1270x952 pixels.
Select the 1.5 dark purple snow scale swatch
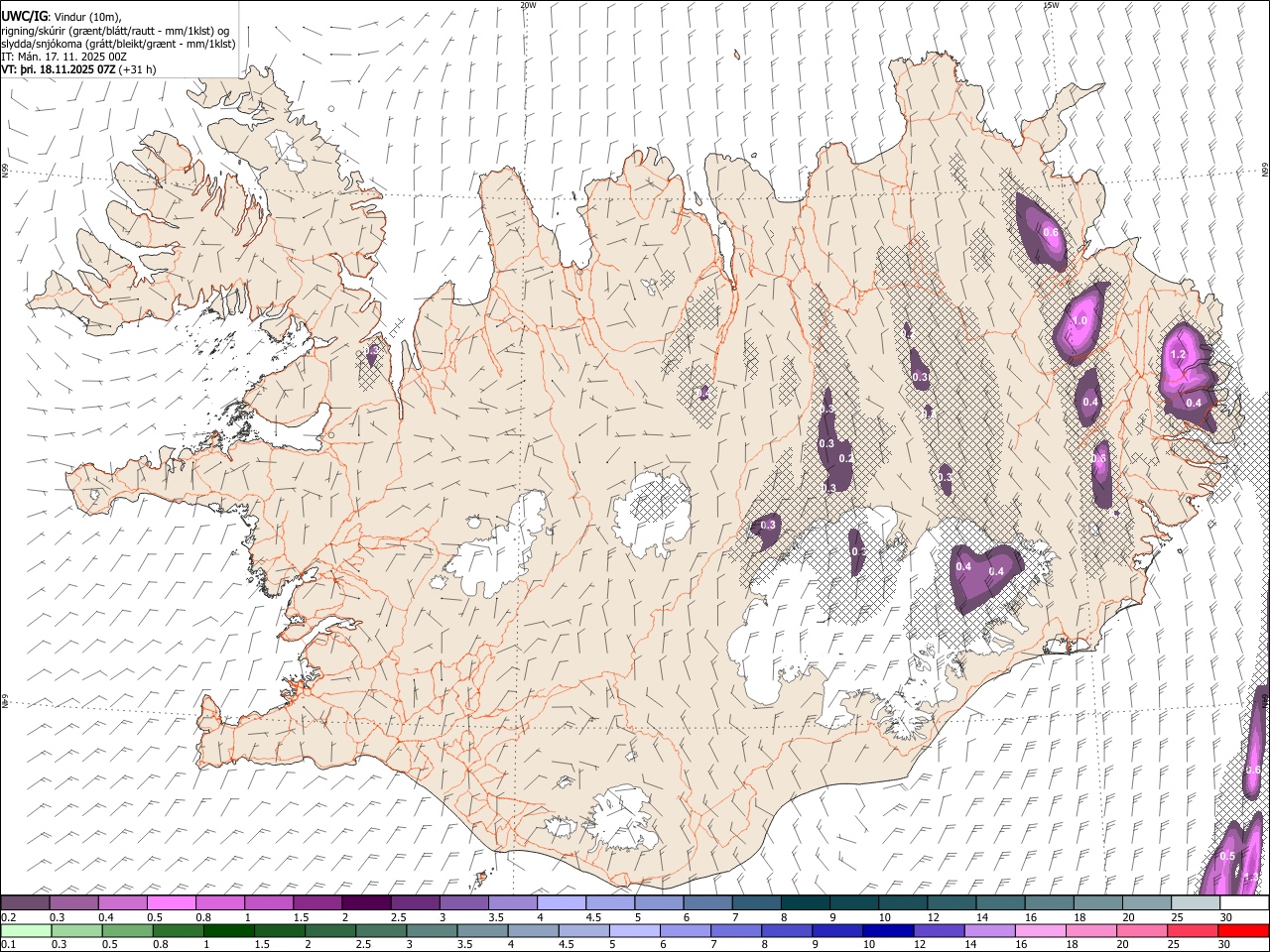pyautogui.click(x=317, y=902)
